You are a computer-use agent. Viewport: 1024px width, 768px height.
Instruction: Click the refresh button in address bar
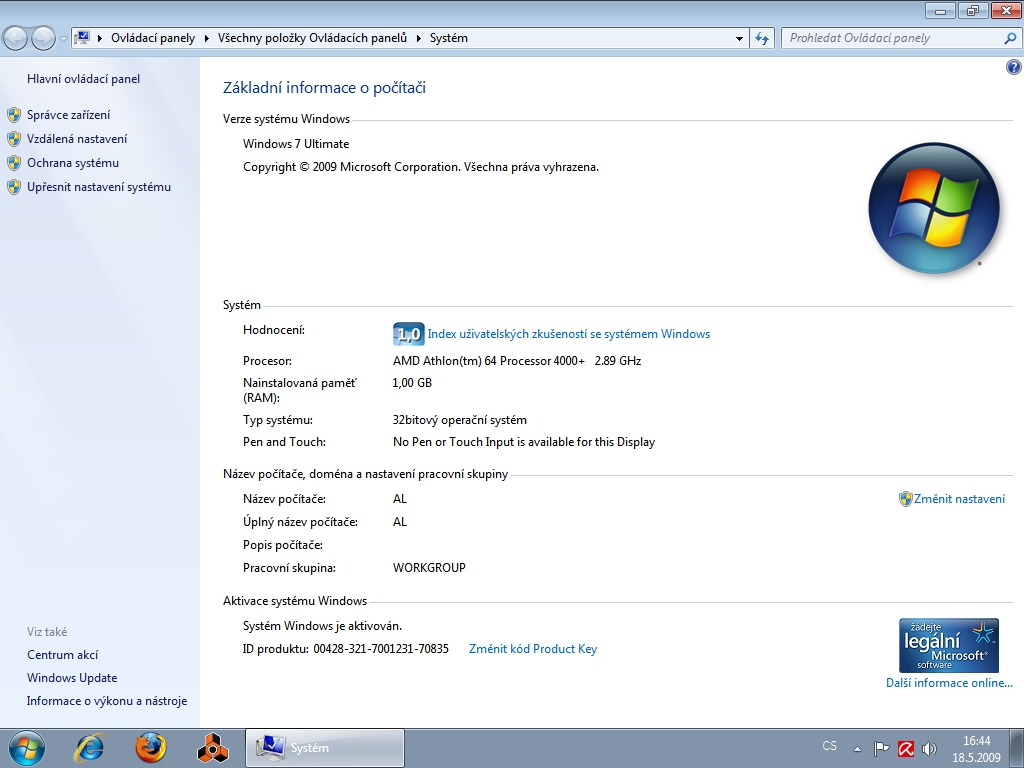762,39
